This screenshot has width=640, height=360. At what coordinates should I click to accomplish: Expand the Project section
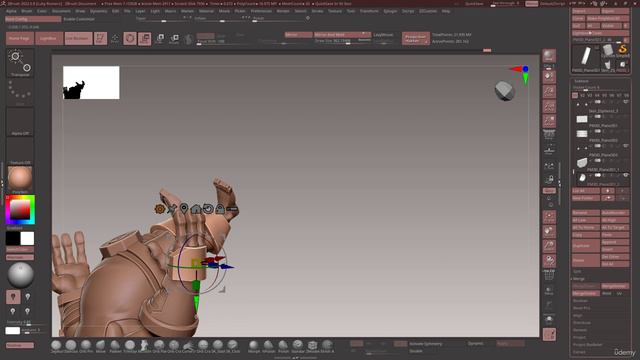coord(579,338)
